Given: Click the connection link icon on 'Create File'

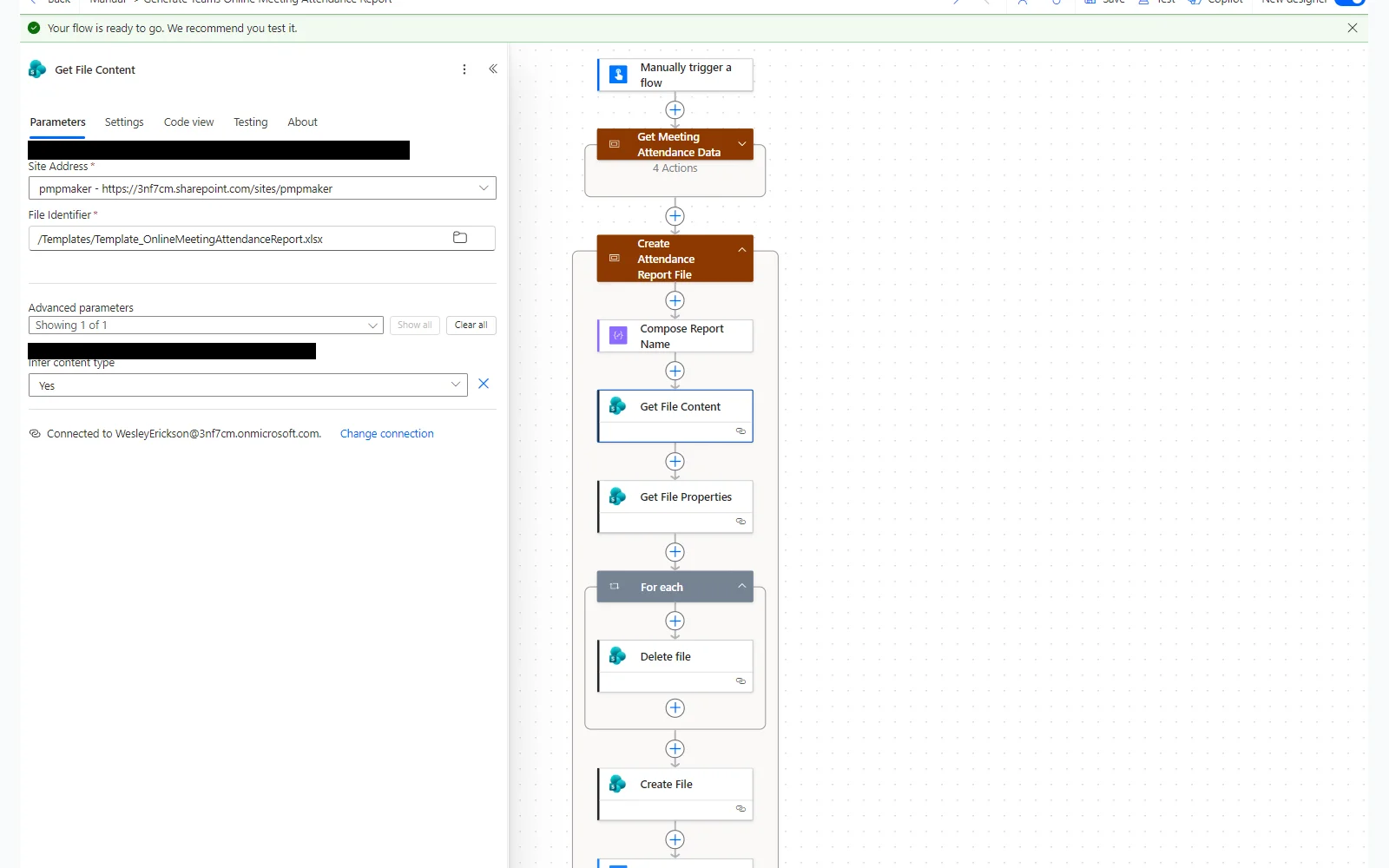Looking at the screenshot, I should click(x=741, y=809).
